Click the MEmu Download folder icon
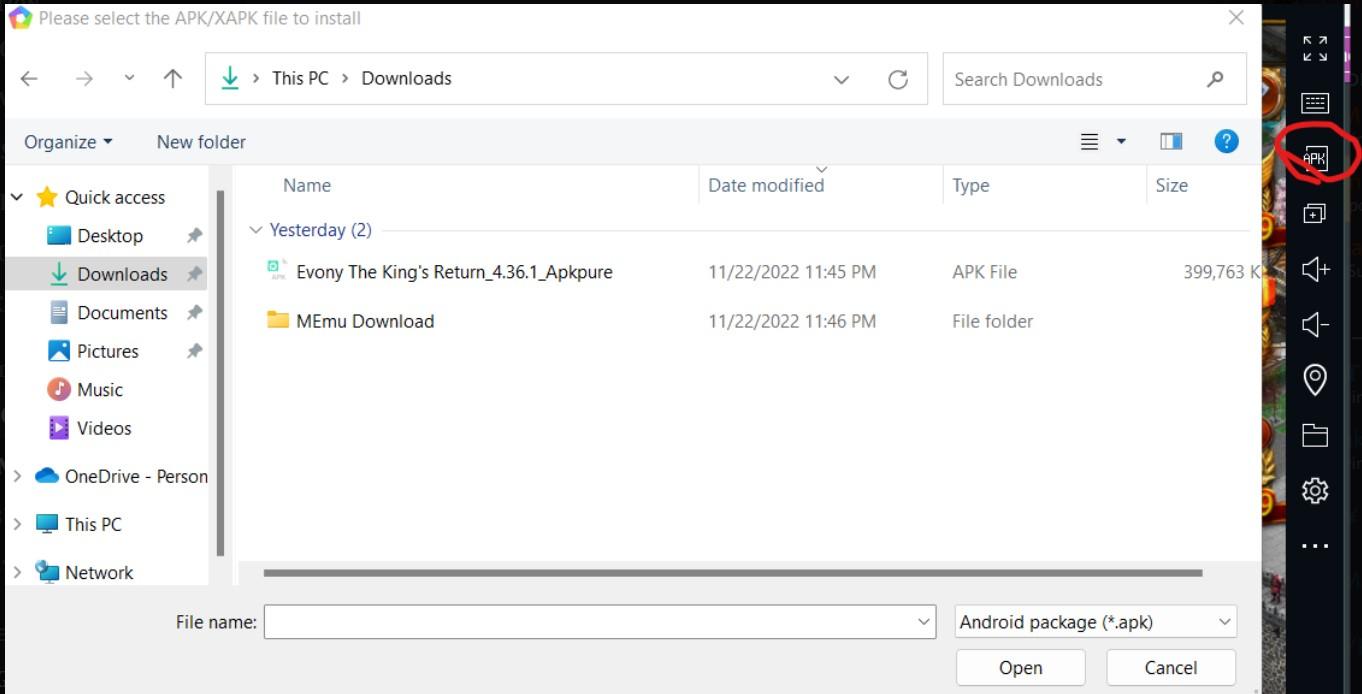Viewport: 1362px width, 694px height. pos(278,320)
